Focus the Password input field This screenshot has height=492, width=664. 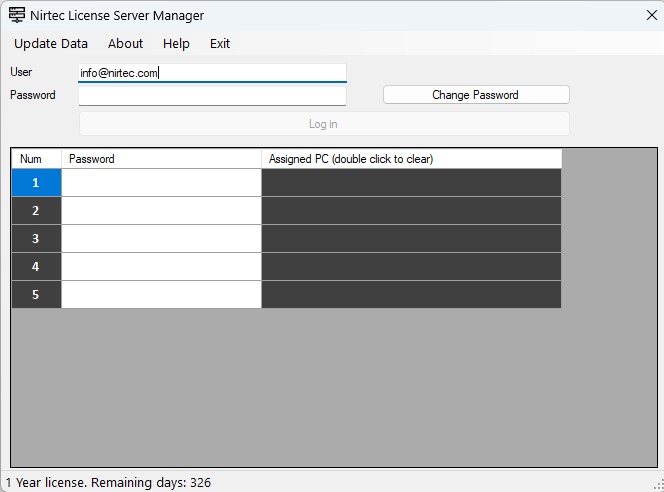(x=212, y=96)
